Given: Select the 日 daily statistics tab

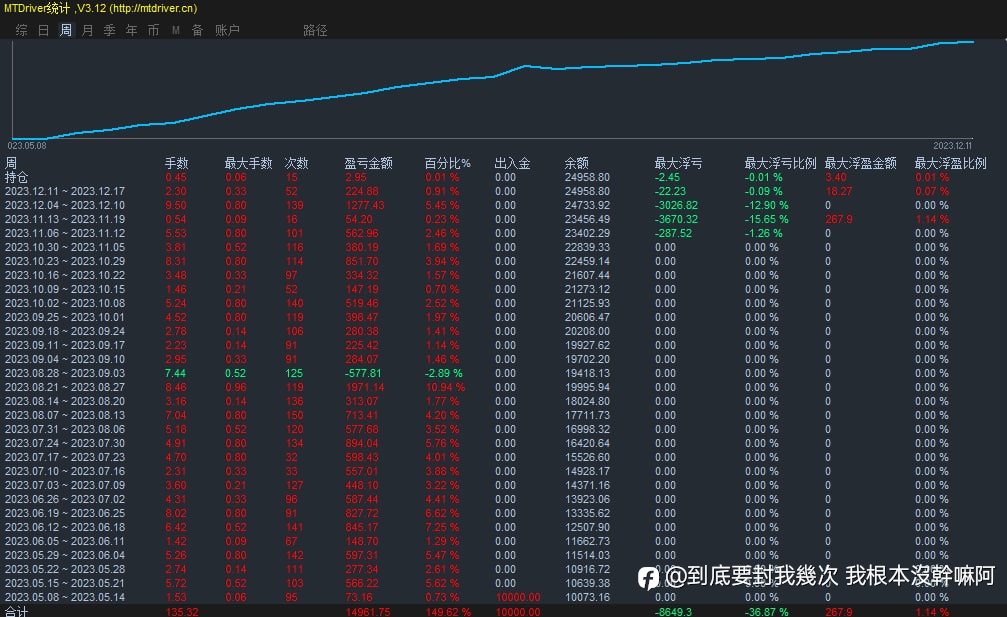Looking at the screenshot, I should click(x=44, y=30).
